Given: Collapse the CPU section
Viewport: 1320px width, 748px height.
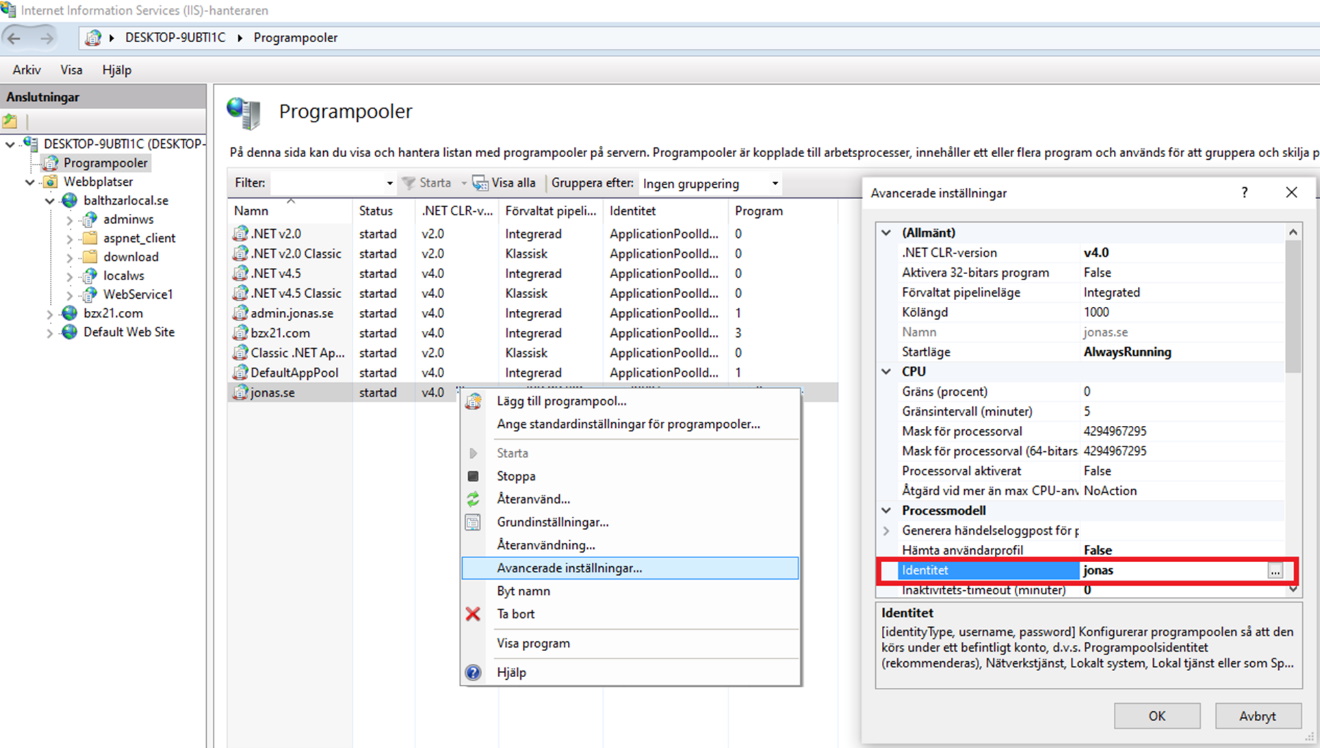Looking at the screenshot, I should 886,372.
